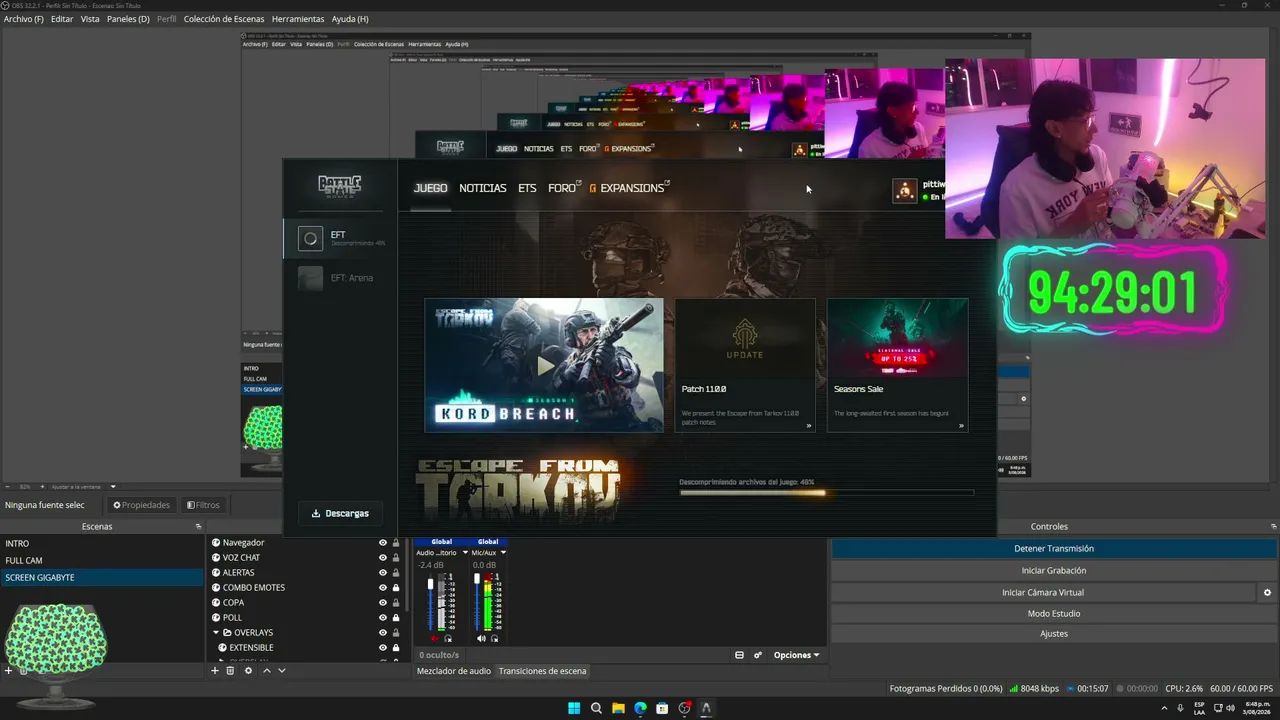Open Ajustes settings button

click(1054, 634)
